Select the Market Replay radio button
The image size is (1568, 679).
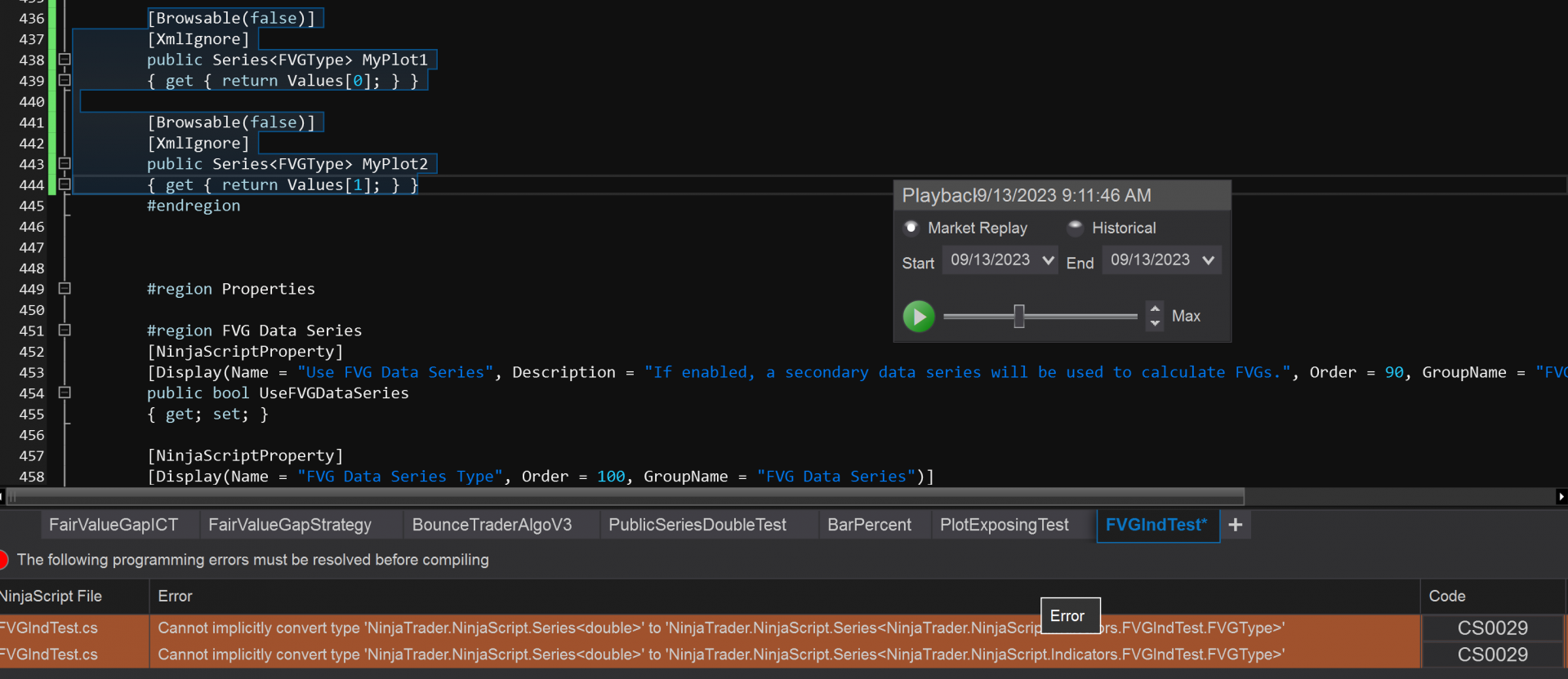point(911,228)
